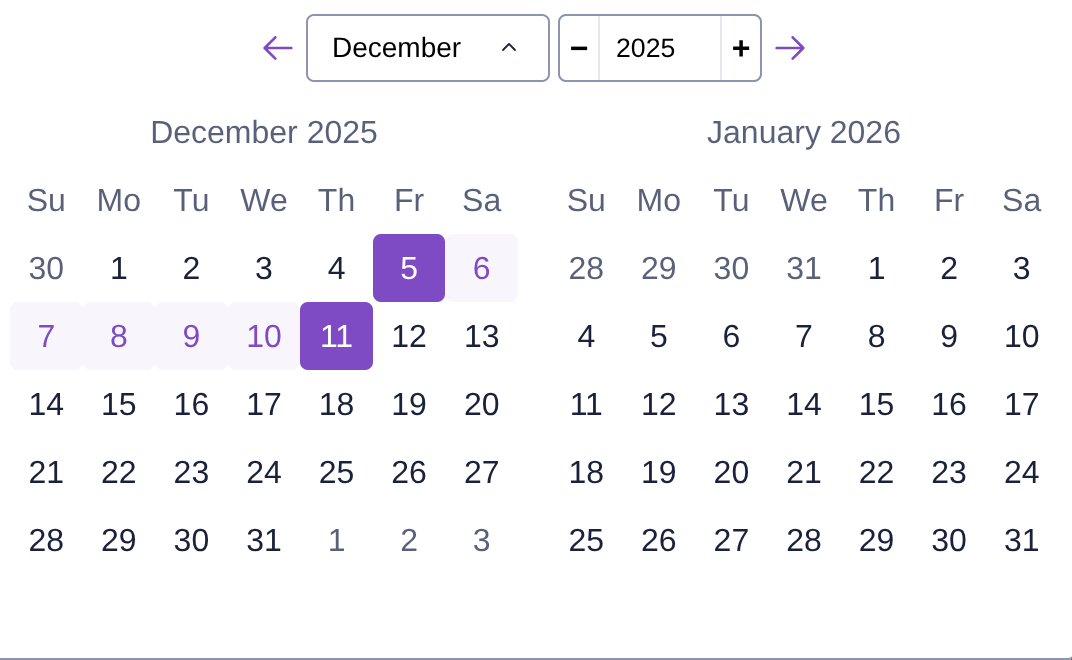
Task: Pick December 25 in the calendar
Action: pos(336,472)
